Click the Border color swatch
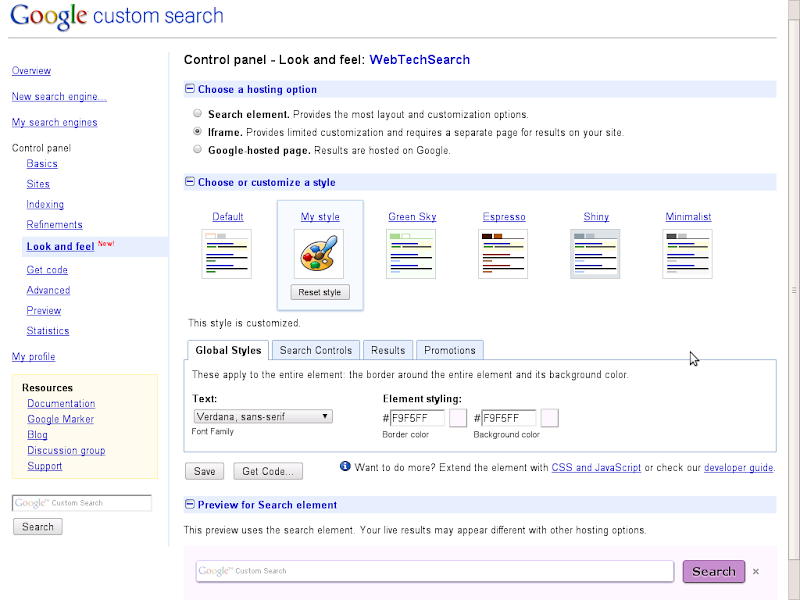800x600 pixels. point(458,418)
